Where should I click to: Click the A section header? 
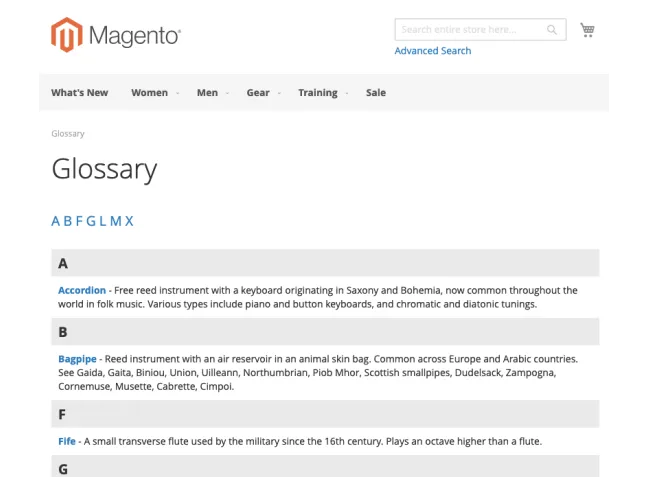[x=325, y=262]
